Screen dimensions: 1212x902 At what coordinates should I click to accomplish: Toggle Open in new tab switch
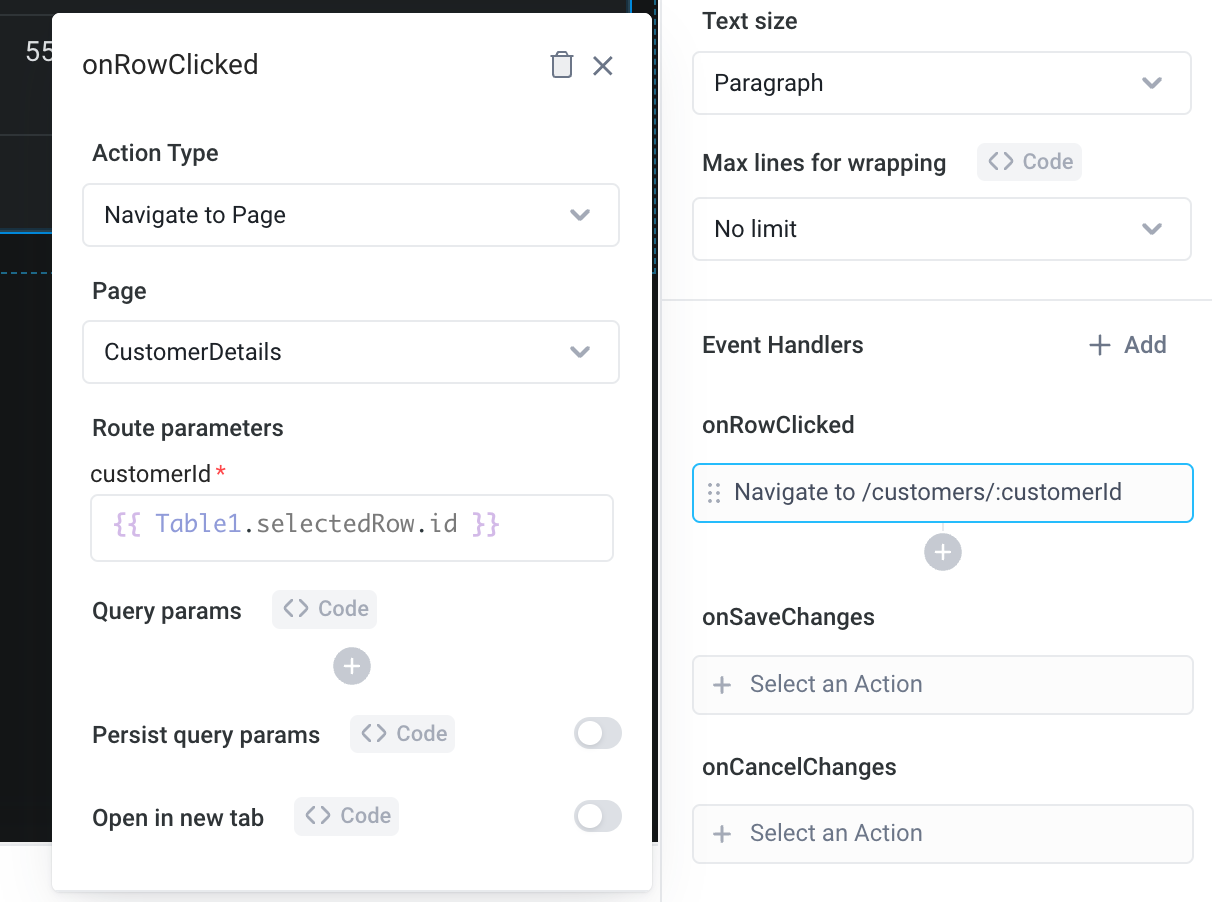point(597,816)
